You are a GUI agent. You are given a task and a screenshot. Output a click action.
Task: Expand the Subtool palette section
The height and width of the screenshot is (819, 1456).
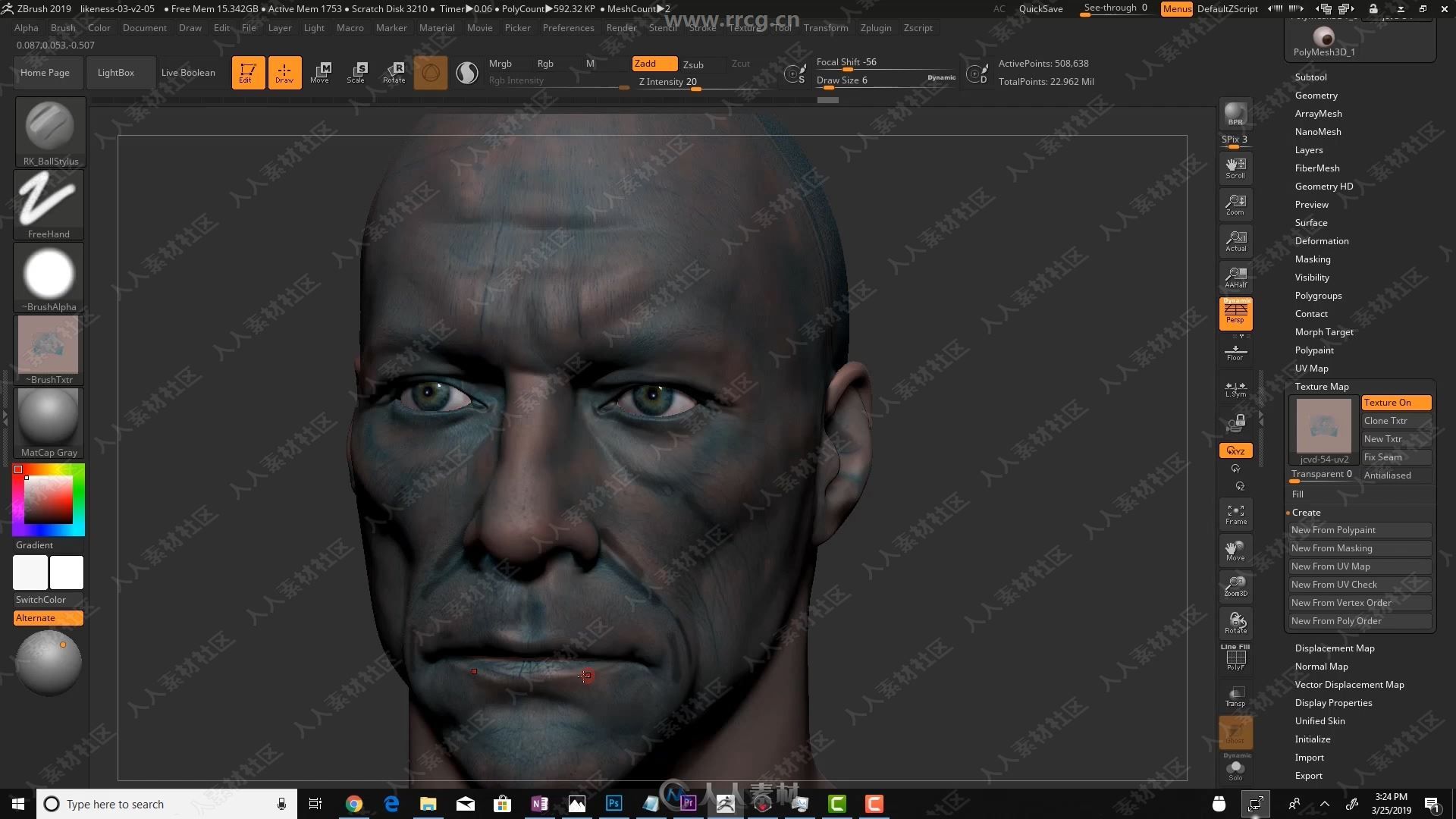(x=1310, y=77)
